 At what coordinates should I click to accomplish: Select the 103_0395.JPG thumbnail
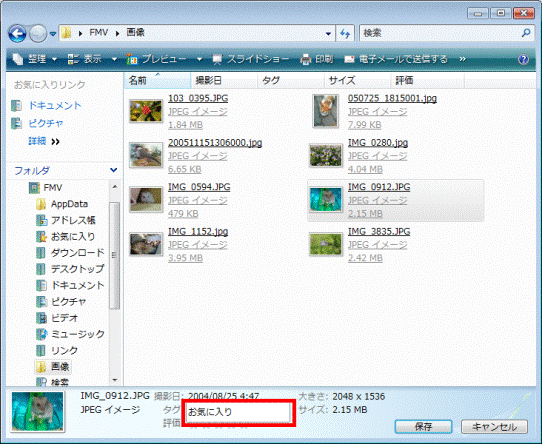pos(146,111)
